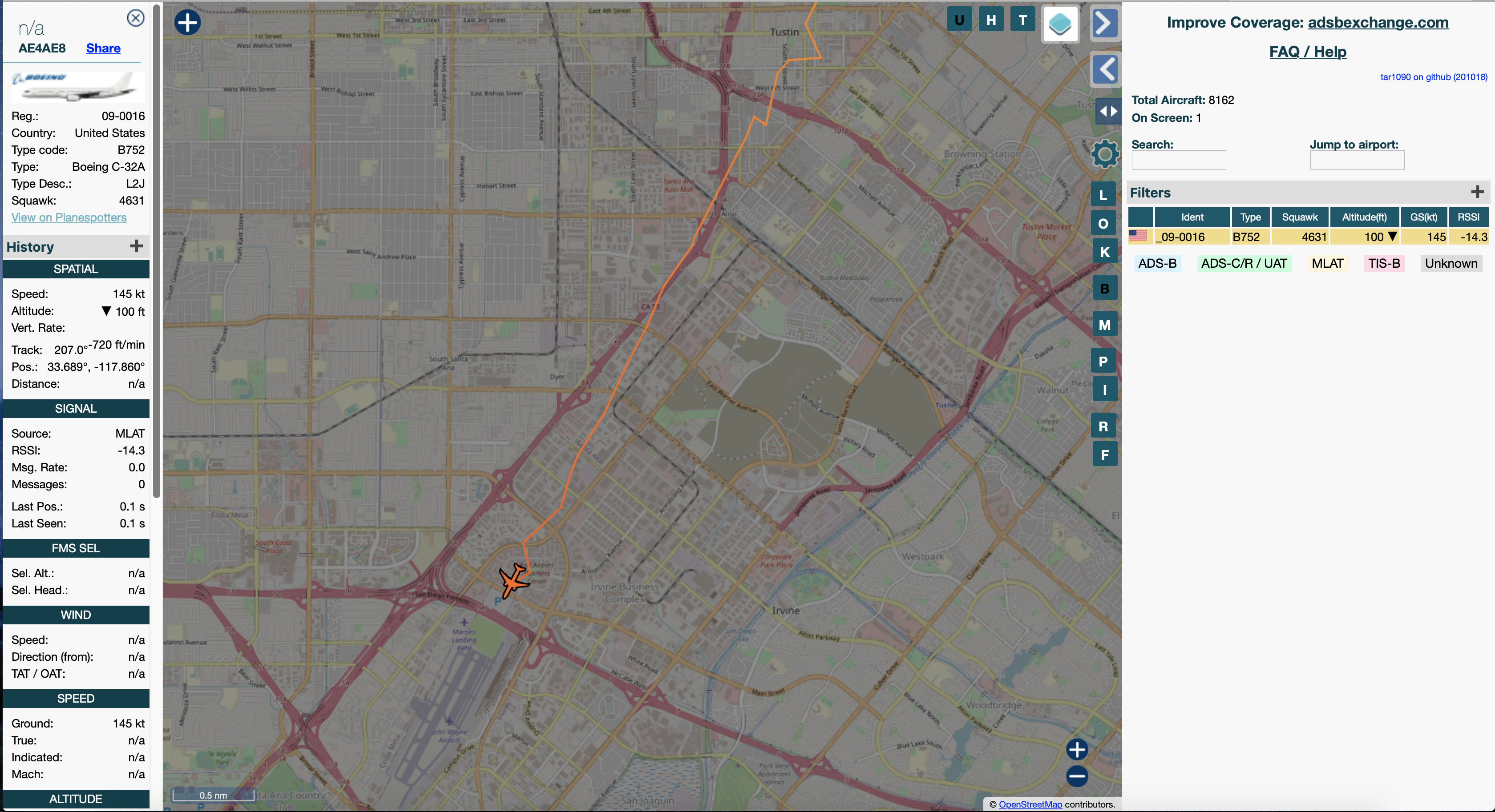The width and height of the screenshot is (1495, 812).
Task: Click the FMS SEL section header
Action: point(76,548)
